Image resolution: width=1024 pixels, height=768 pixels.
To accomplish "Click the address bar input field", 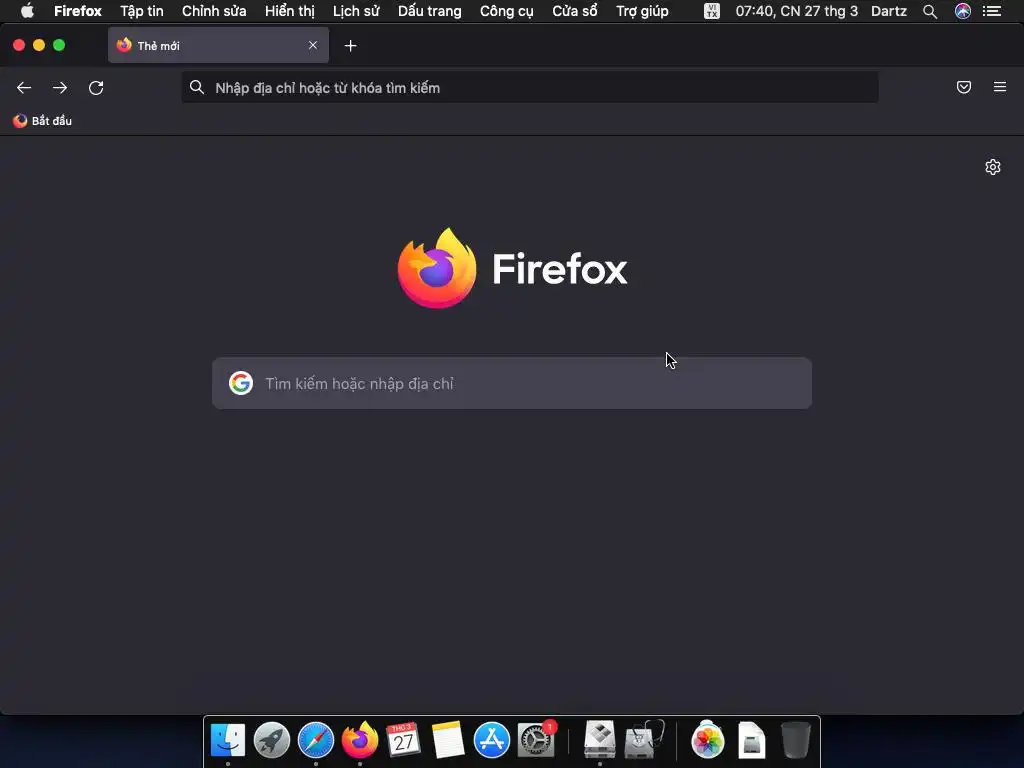I will click(530, 88).
